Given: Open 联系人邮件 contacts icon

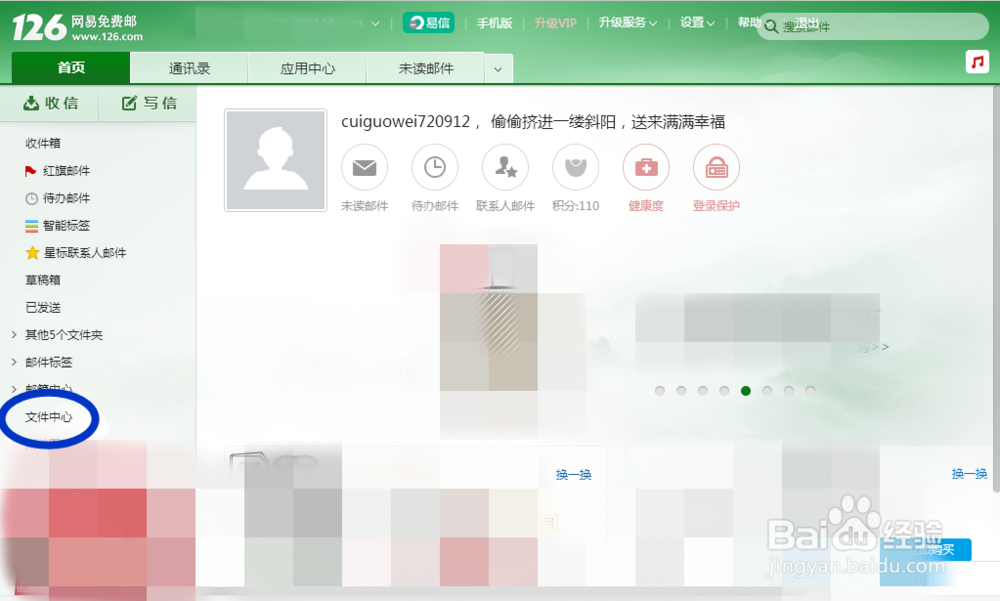Looking at the screenshot, I should (505, 167).
